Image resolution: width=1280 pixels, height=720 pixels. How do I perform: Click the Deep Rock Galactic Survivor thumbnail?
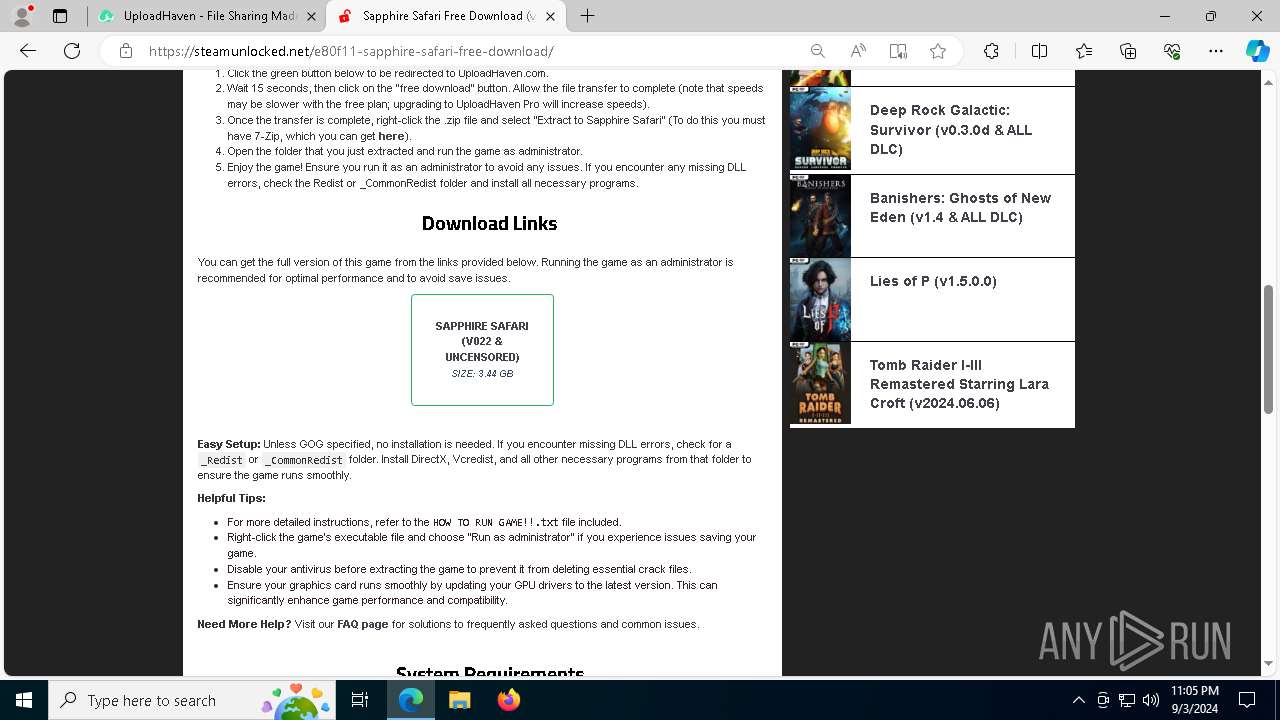pyautogui.click(x=820, y=129)
